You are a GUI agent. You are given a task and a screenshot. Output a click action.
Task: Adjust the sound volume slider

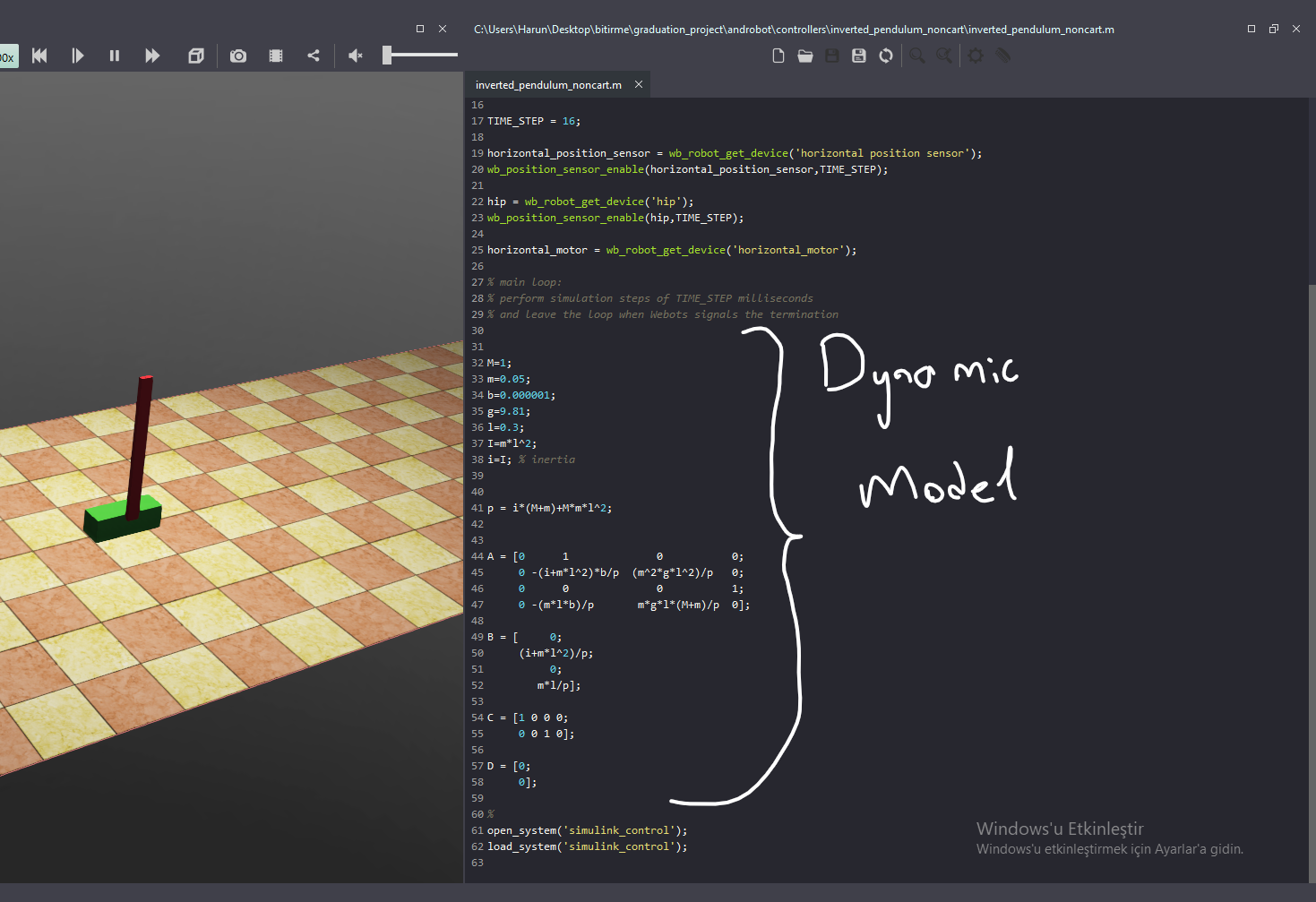click(388, 56)
